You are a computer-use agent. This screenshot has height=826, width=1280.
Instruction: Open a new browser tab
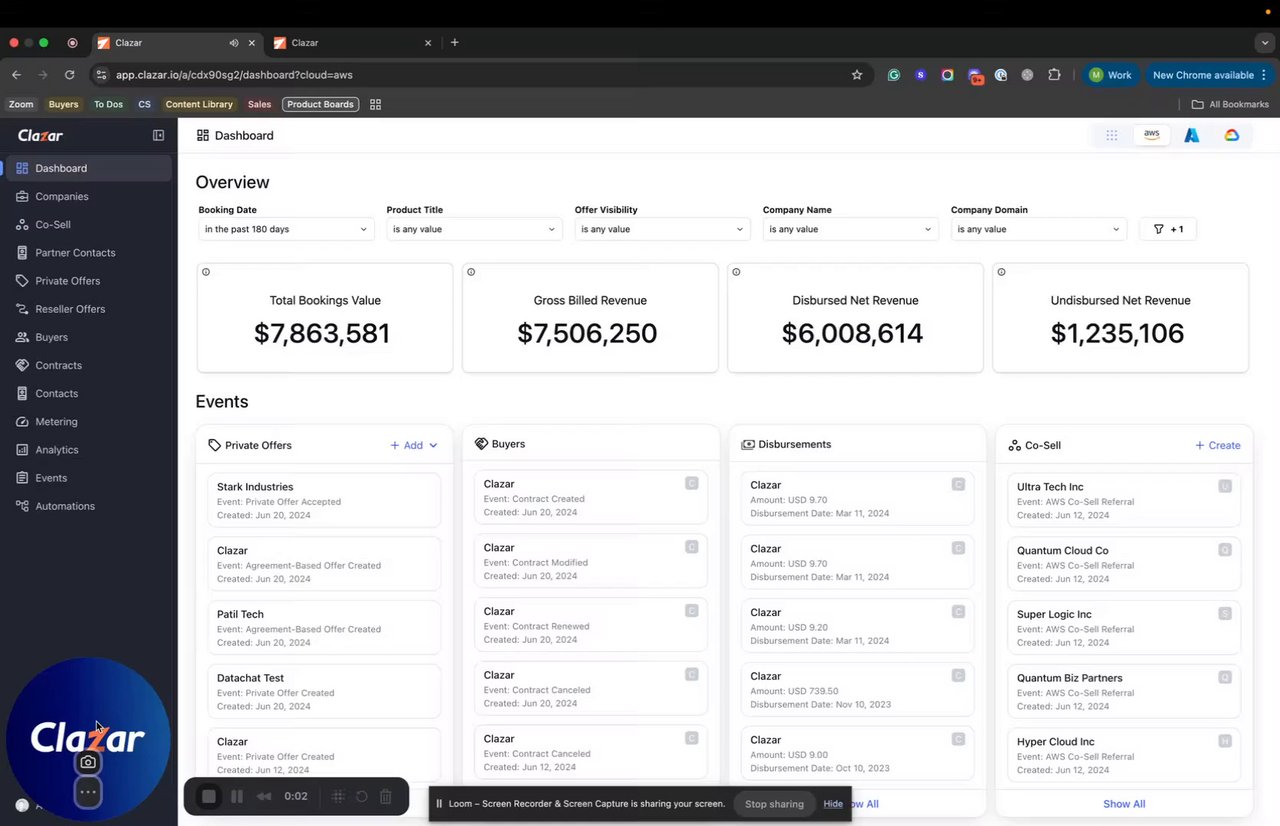click(x=454, y=43)
